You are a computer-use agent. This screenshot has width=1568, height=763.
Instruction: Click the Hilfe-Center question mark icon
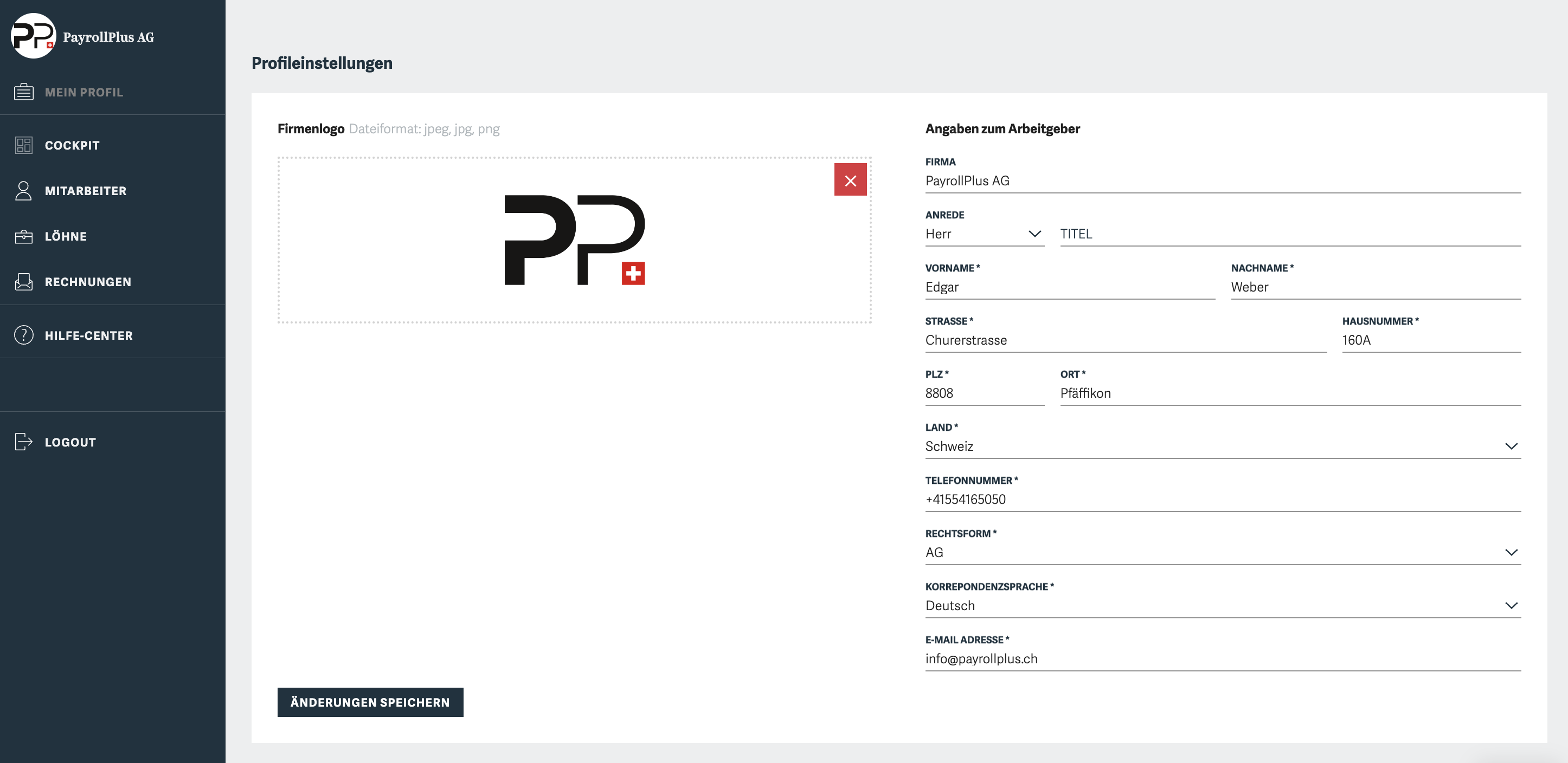pos(24,335)
